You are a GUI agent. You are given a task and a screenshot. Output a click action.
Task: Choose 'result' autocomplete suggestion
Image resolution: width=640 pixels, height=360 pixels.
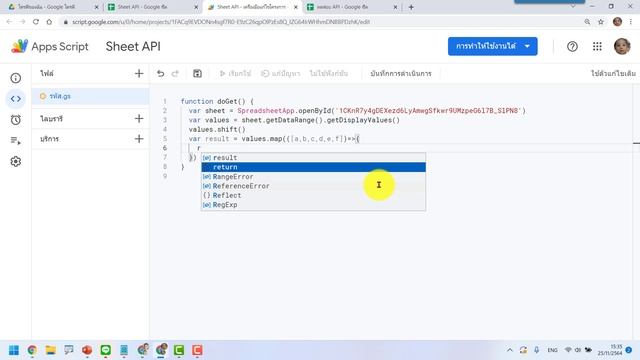(313, 158)
